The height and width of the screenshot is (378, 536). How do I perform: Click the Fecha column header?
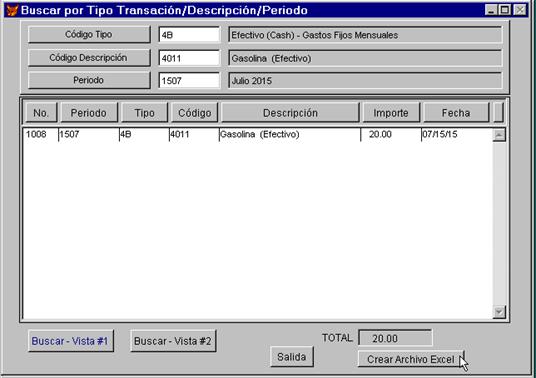pos(456,113)
